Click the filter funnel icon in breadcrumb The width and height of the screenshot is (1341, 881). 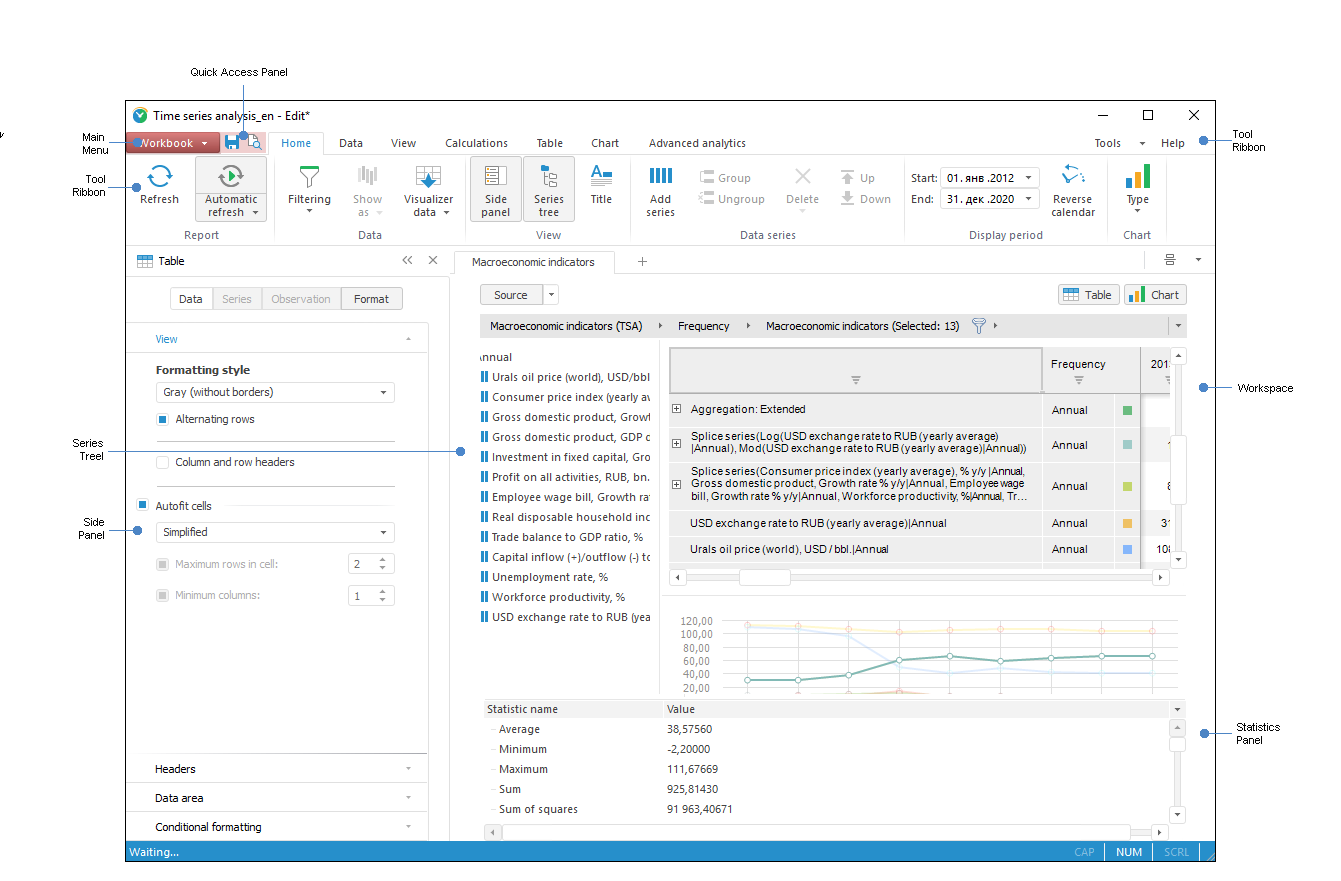tap(979, 326)
